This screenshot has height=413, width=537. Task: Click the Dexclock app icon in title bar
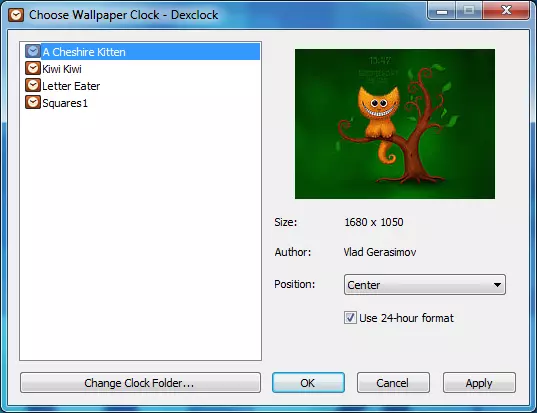16,15
